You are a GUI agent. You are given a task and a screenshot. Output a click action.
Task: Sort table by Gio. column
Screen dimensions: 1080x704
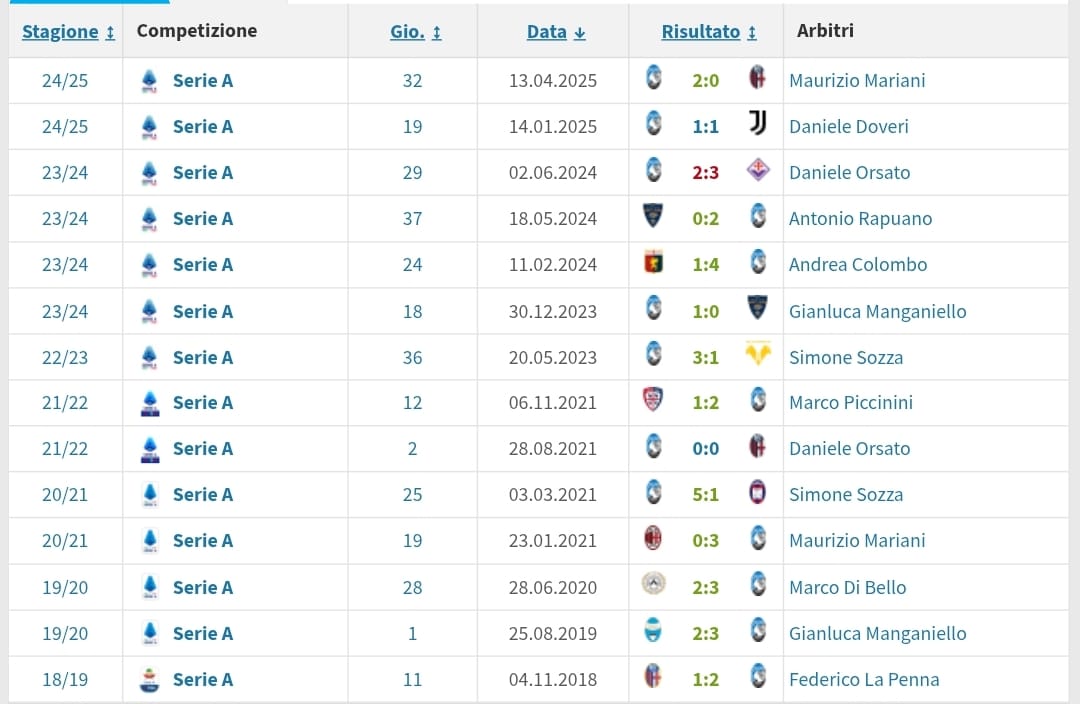point(415,32)
